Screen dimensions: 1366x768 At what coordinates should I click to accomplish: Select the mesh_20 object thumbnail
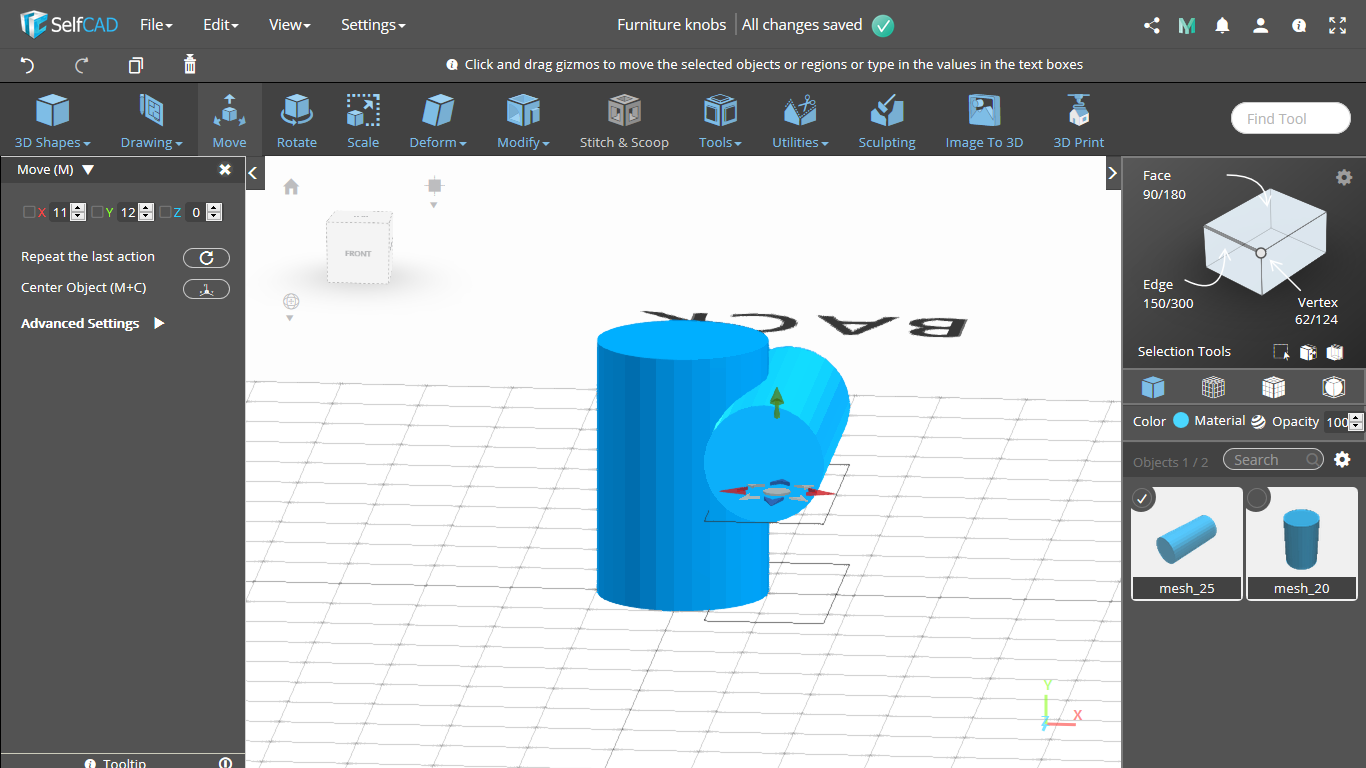[x=1302, y=543]
